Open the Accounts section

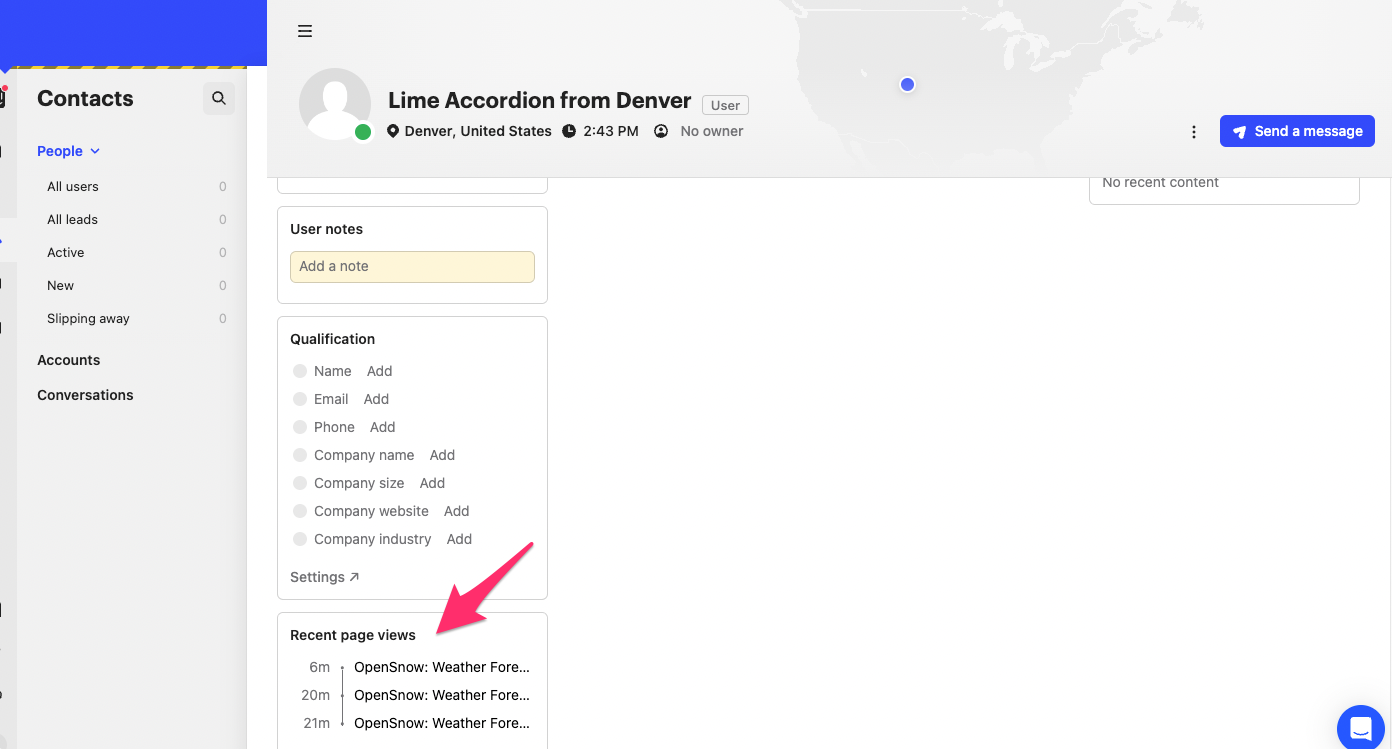[69, 360]
